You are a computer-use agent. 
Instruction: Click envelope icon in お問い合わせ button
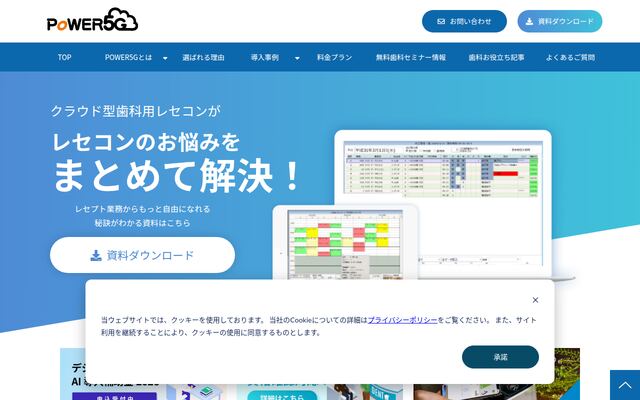(x=441, y=22)
